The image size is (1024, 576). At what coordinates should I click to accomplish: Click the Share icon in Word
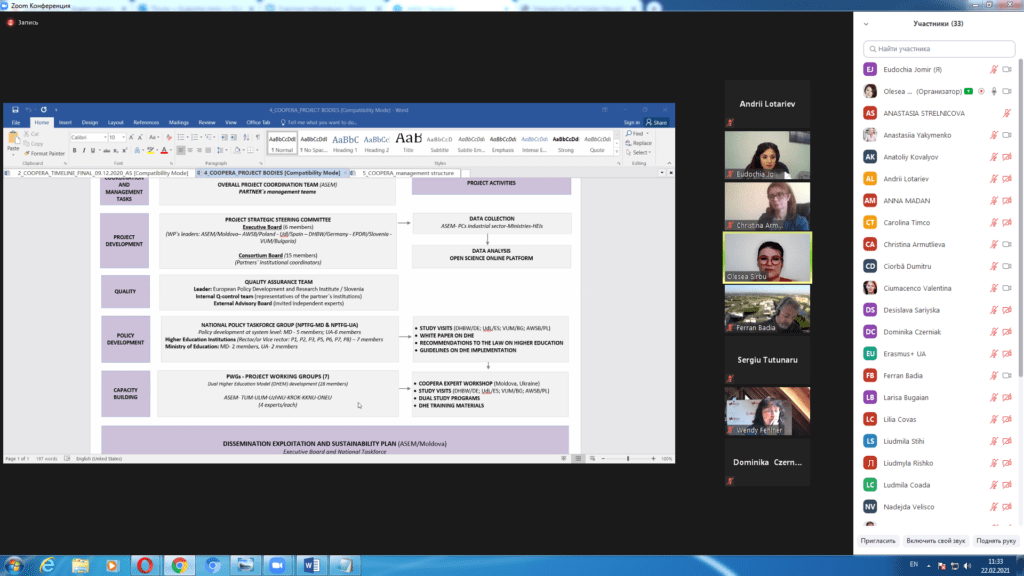point(659,122)
